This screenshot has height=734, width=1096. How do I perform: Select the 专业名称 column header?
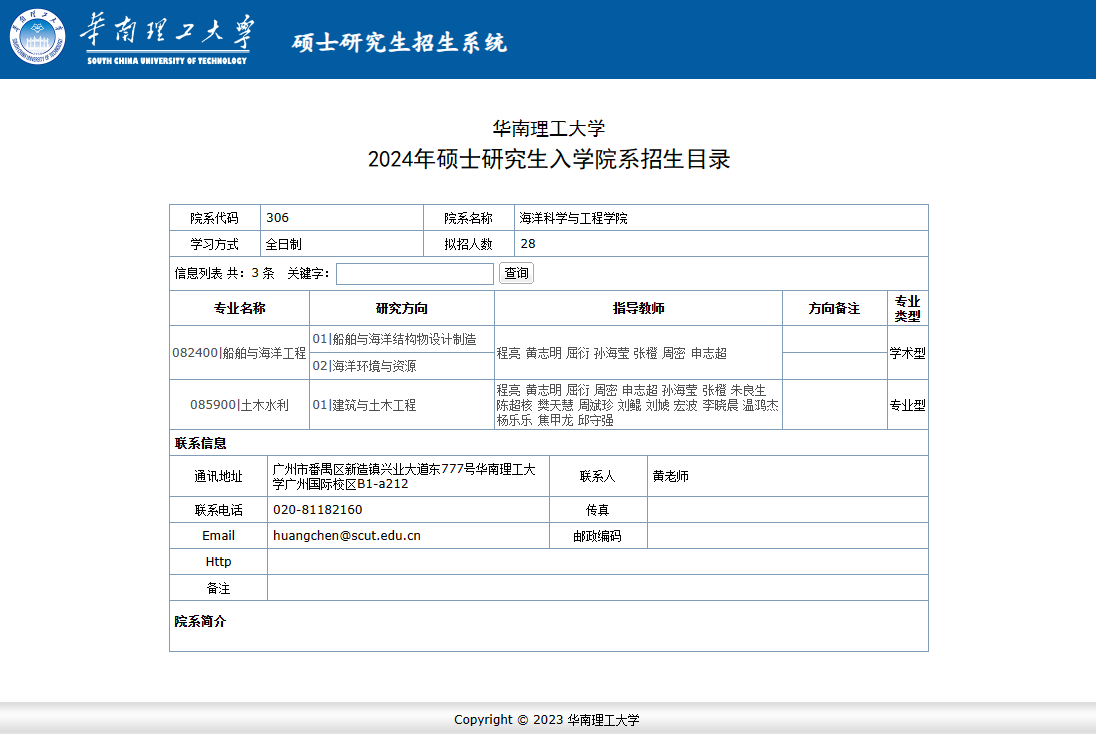tap(240, 308)
